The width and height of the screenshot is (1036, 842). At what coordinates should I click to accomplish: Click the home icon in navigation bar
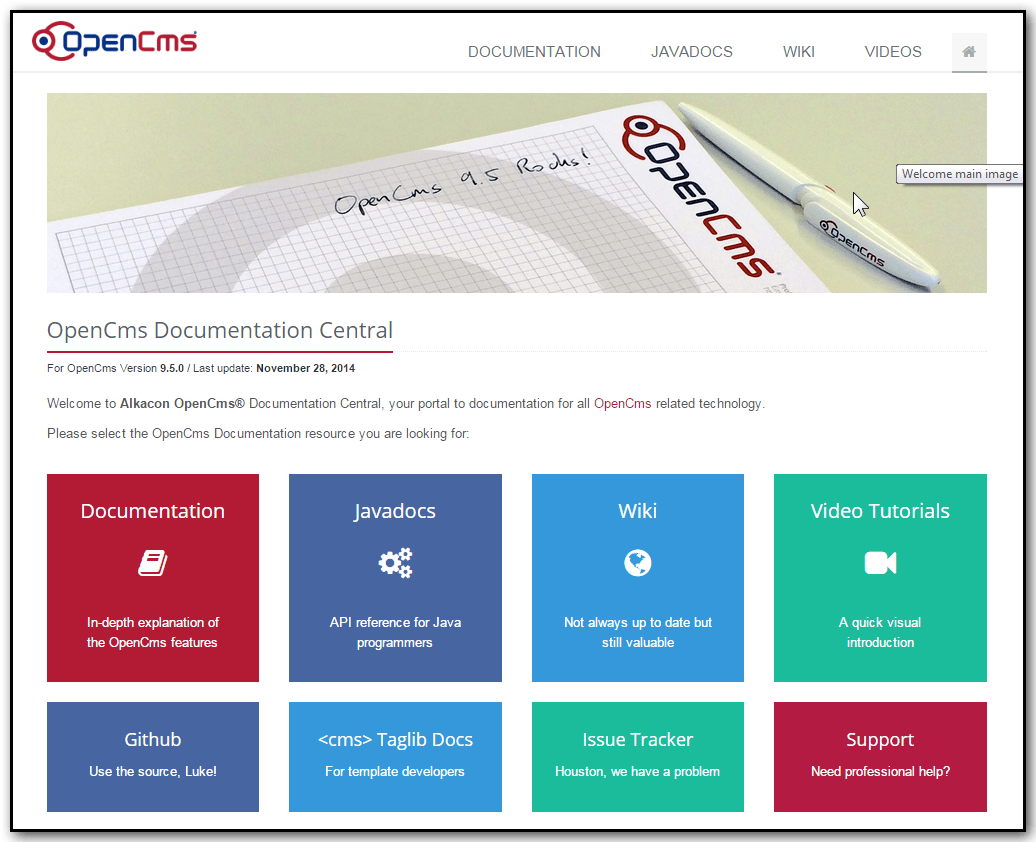tap(969, 52)
